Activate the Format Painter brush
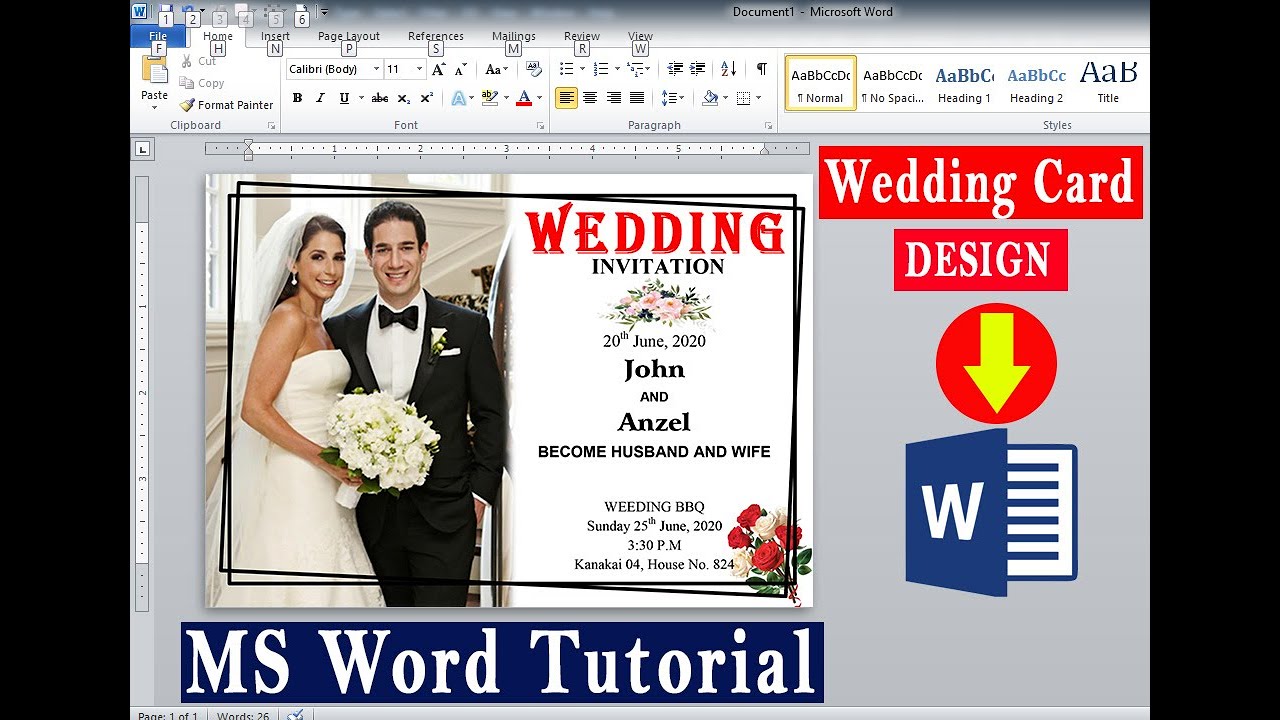The width and height of the screenshot is (1280, 720). 227,105
